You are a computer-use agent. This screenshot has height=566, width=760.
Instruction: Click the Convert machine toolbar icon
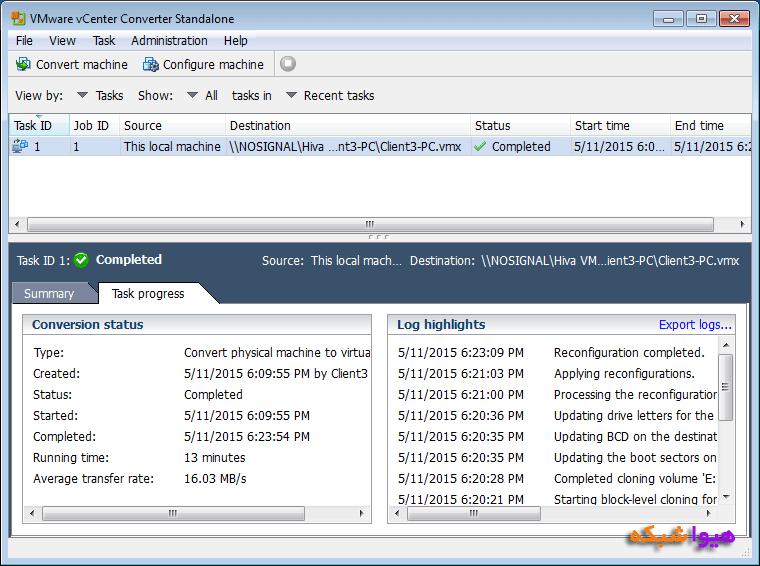pos(23,64)
